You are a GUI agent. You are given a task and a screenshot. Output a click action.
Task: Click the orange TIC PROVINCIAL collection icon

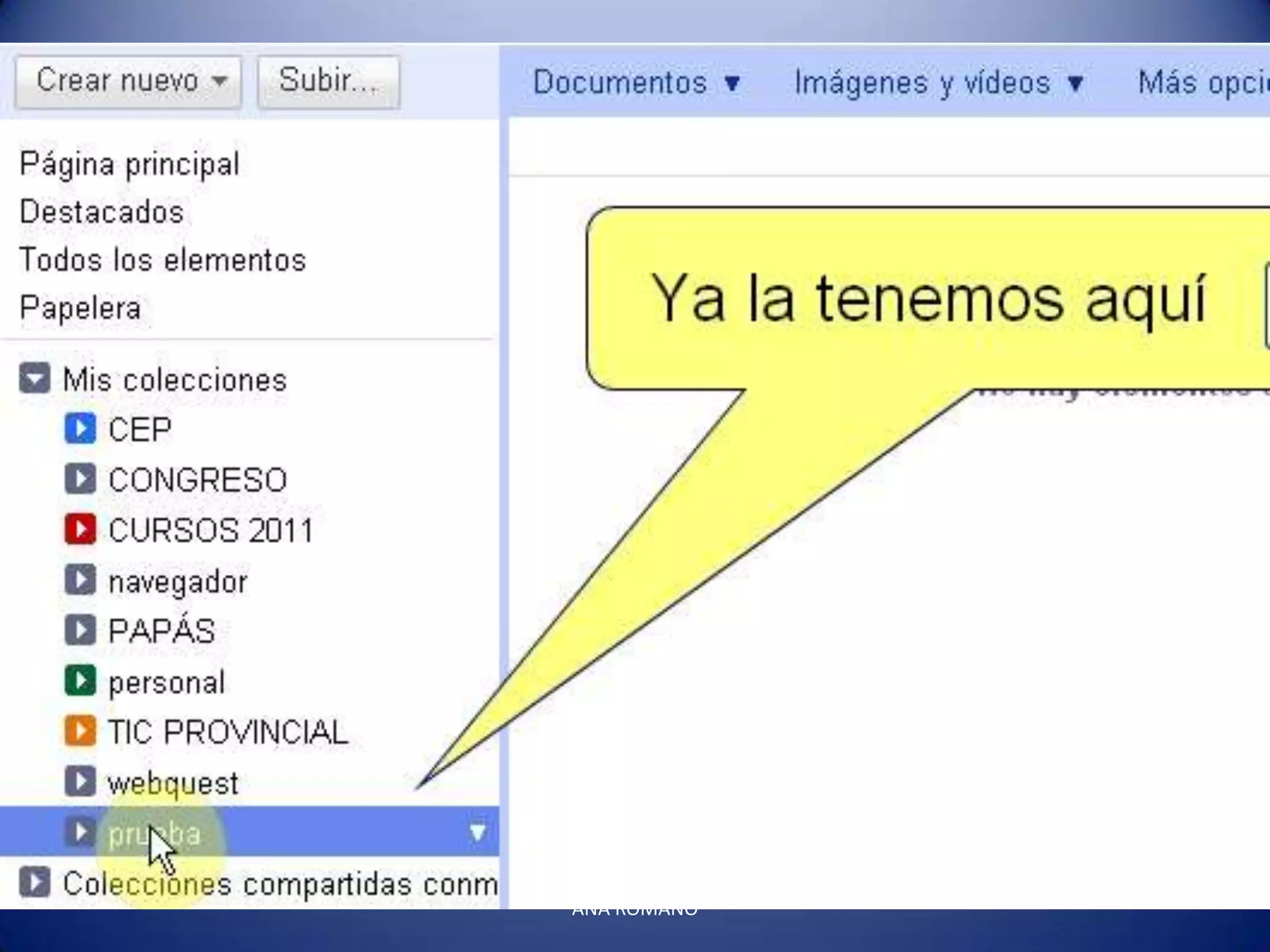click(80, 731)
